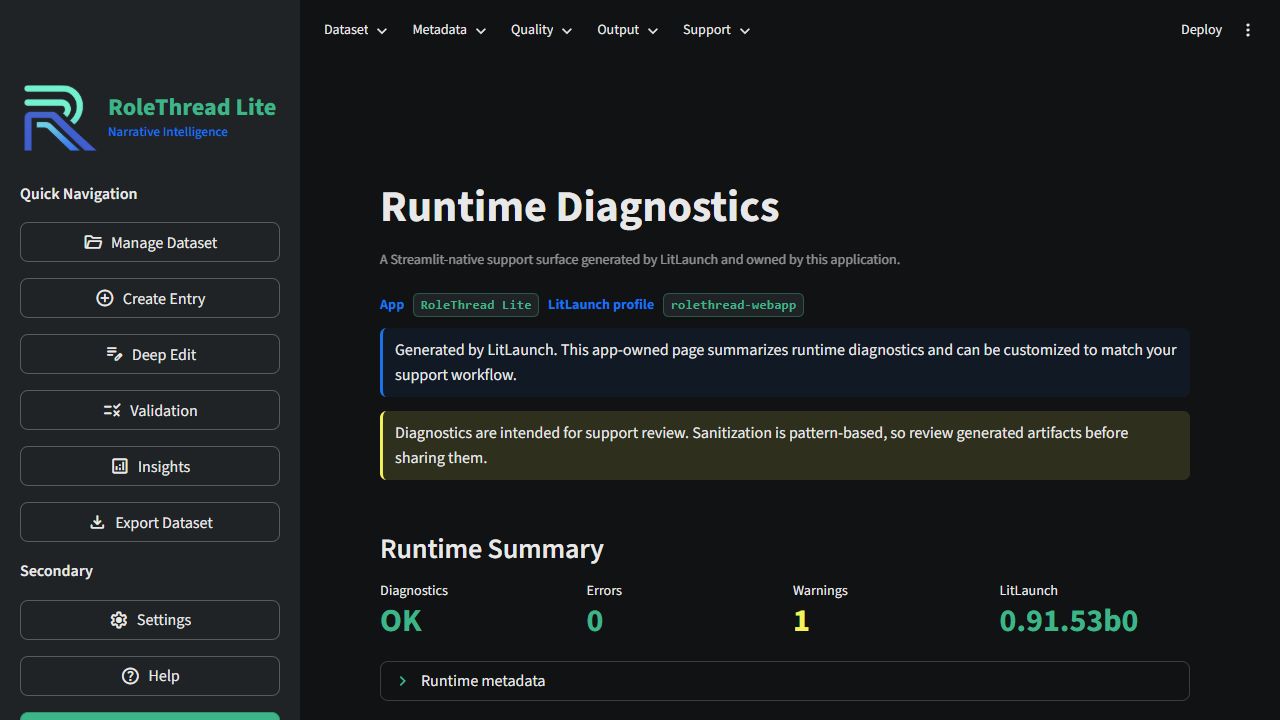Select Export Dataset

[150, 522]
